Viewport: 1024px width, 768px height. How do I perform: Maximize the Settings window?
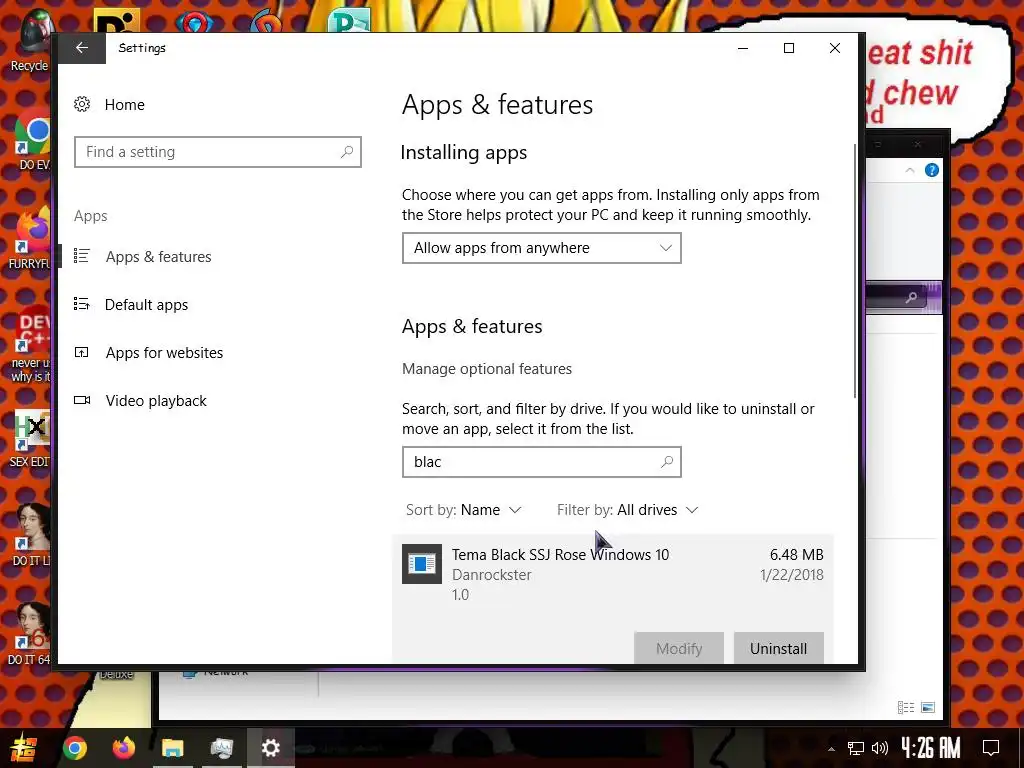coord(789,48)
